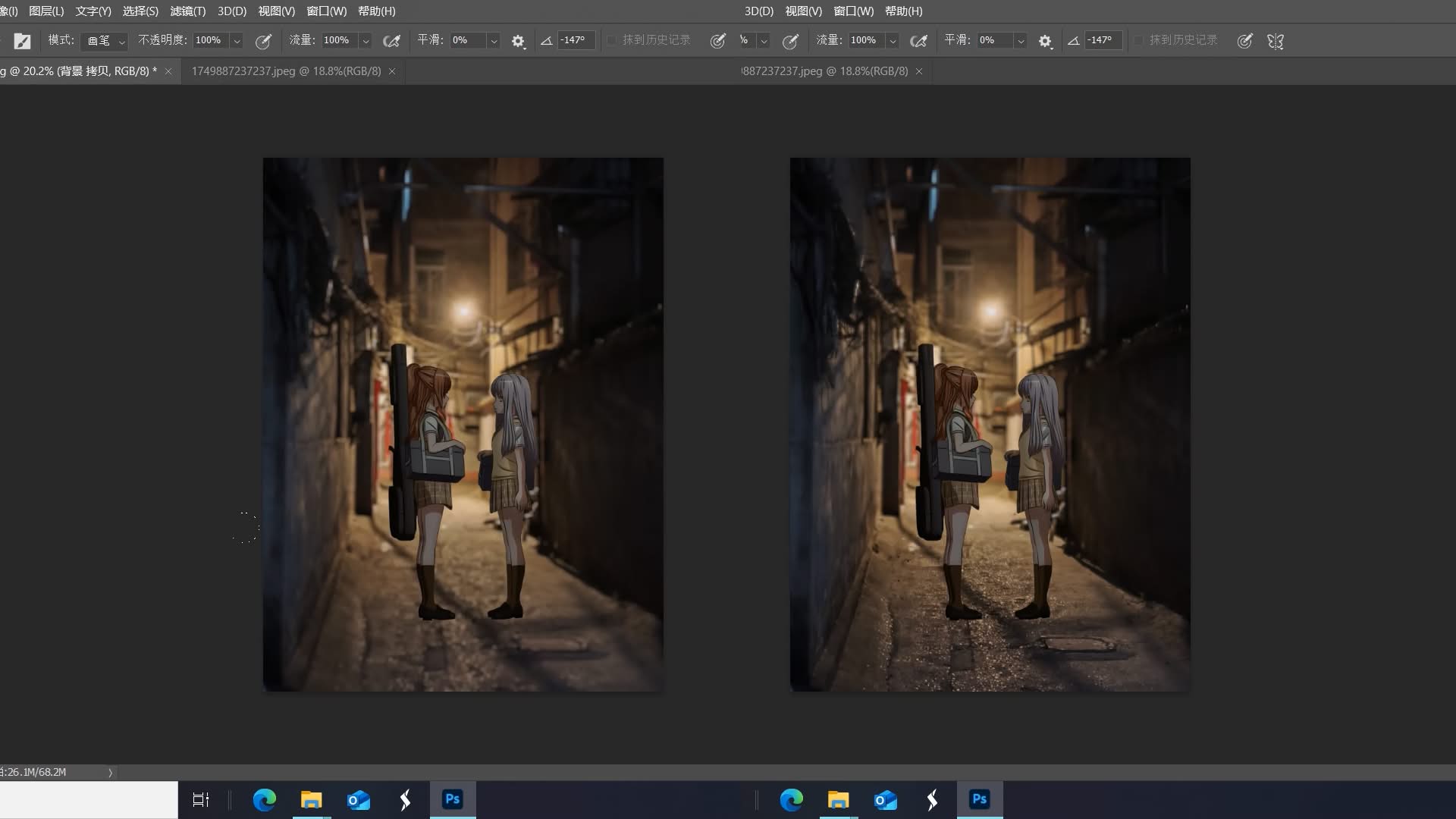Image resolution: width=1456 pixels, height=819 pixels.
Task: Click 平滑 0% field in right window
Action: click(x=994, y=40)
